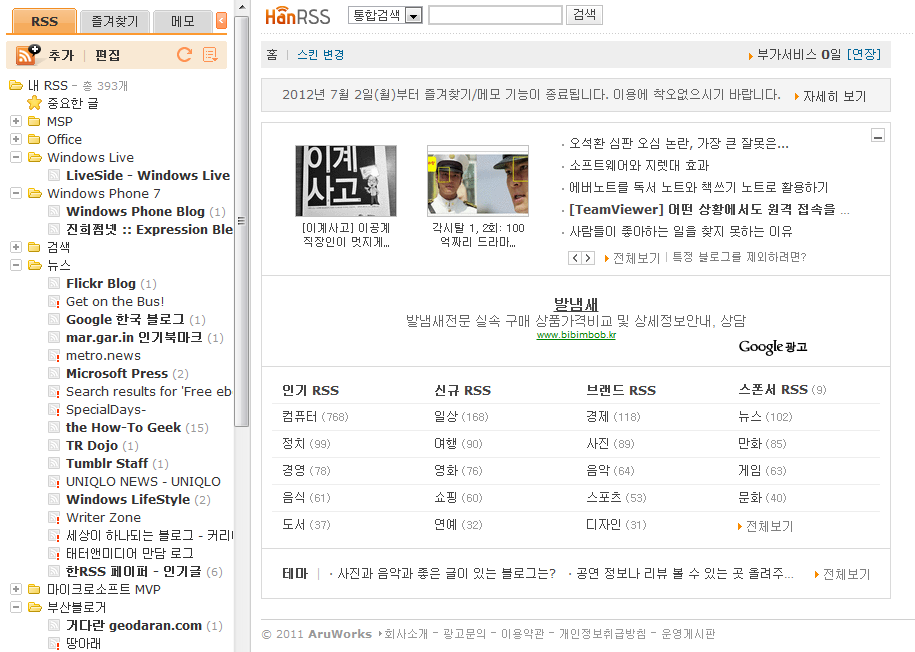Switch to the RSS tab
The width and height of the screenshot is (915, 652).
44,21
